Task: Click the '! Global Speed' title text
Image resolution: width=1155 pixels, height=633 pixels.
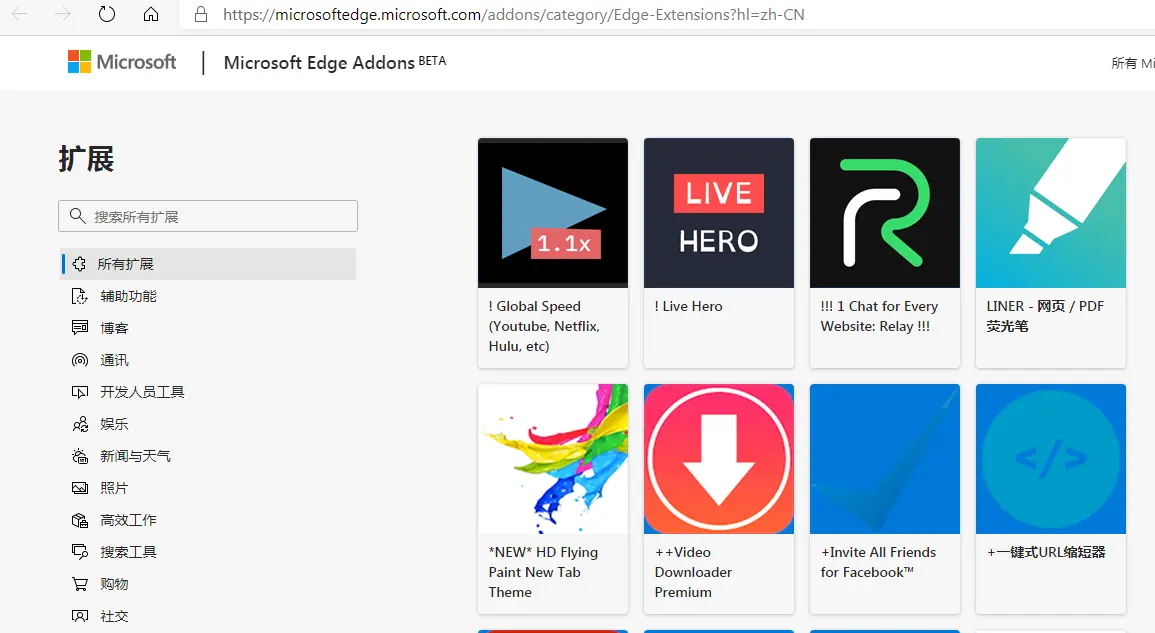Action: click(545, 326)
